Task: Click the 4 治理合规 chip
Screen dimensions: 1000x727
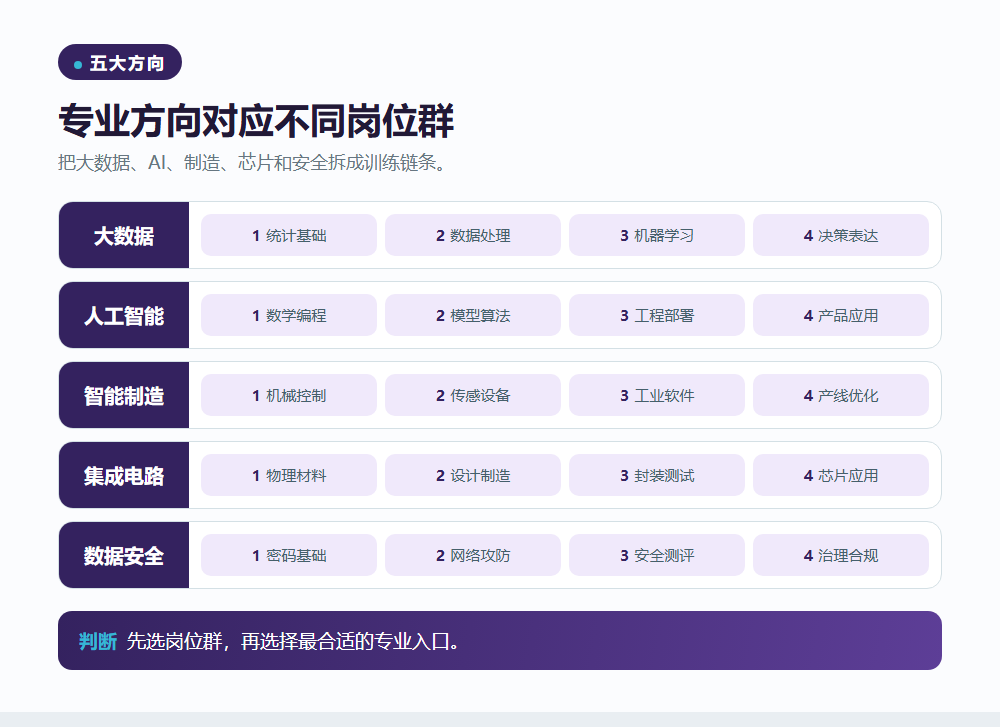Action: pos(841,555)
